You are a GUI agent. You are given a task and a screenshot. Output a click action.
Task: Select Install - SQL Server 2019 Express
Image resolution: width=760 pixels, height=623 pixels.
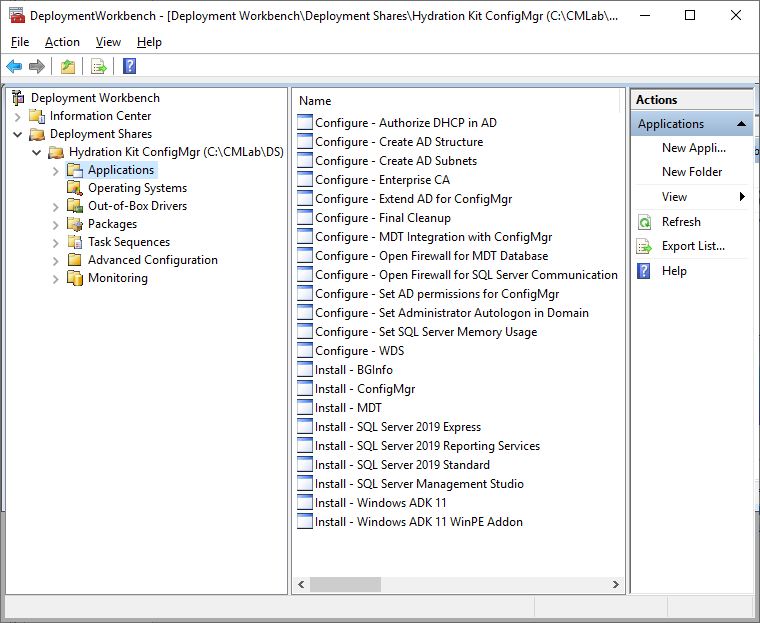click(398, 427)
